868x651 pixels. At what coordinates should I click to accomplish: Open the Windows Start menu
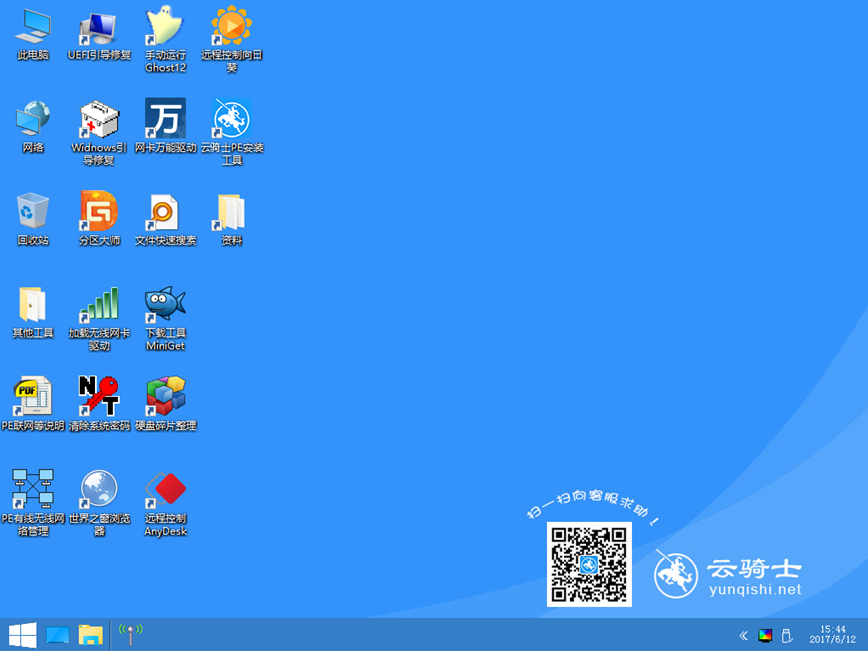coord(22,635)
